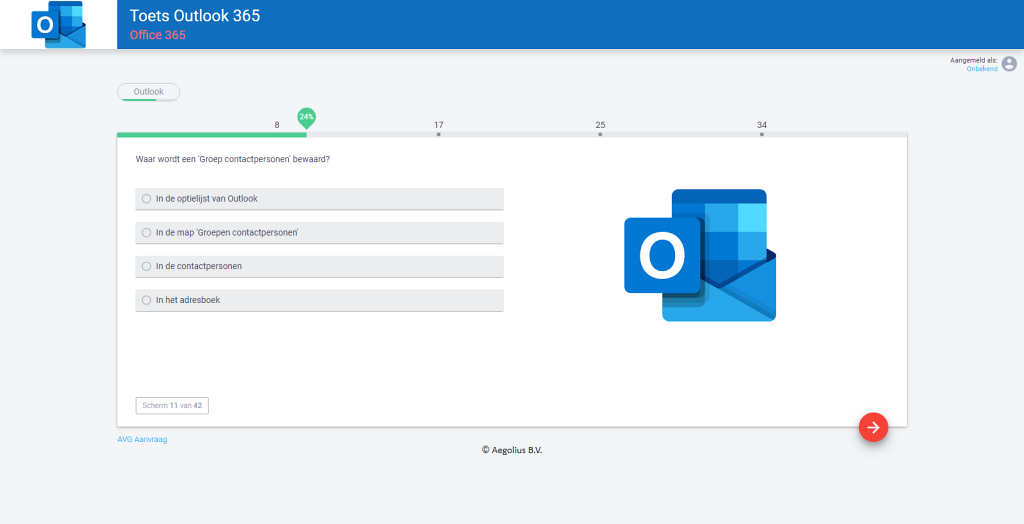This screenshot has height=524, width=1024.
Task: Click the large Outlook illustration image
Action: coord(700,255)
